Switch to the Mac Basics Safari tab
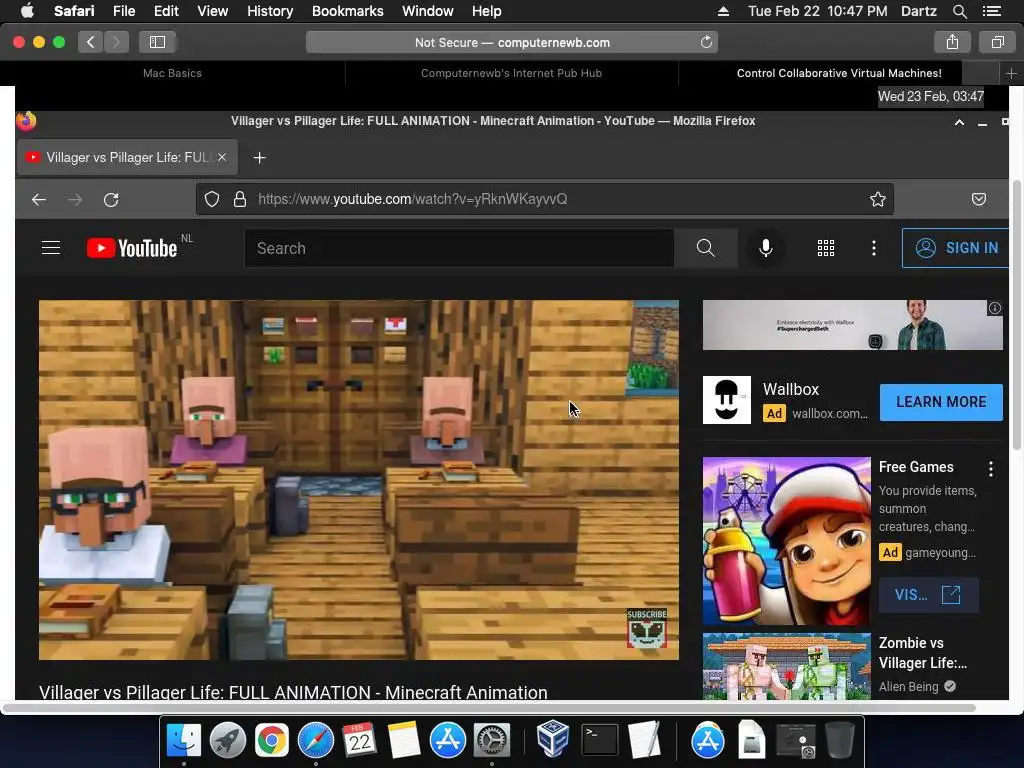This screenshot has height=768, width=1024. tap(172, 73)
